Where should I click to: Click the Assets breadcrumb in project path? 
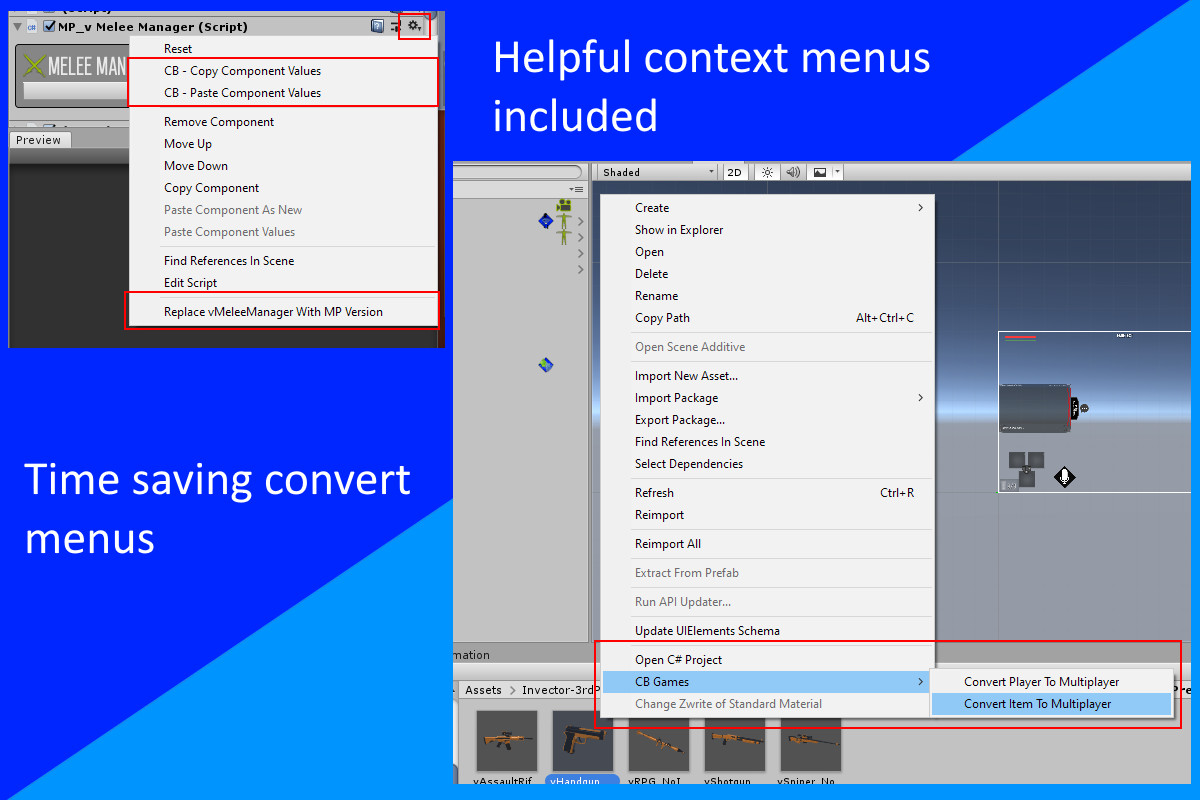[483, 690]
